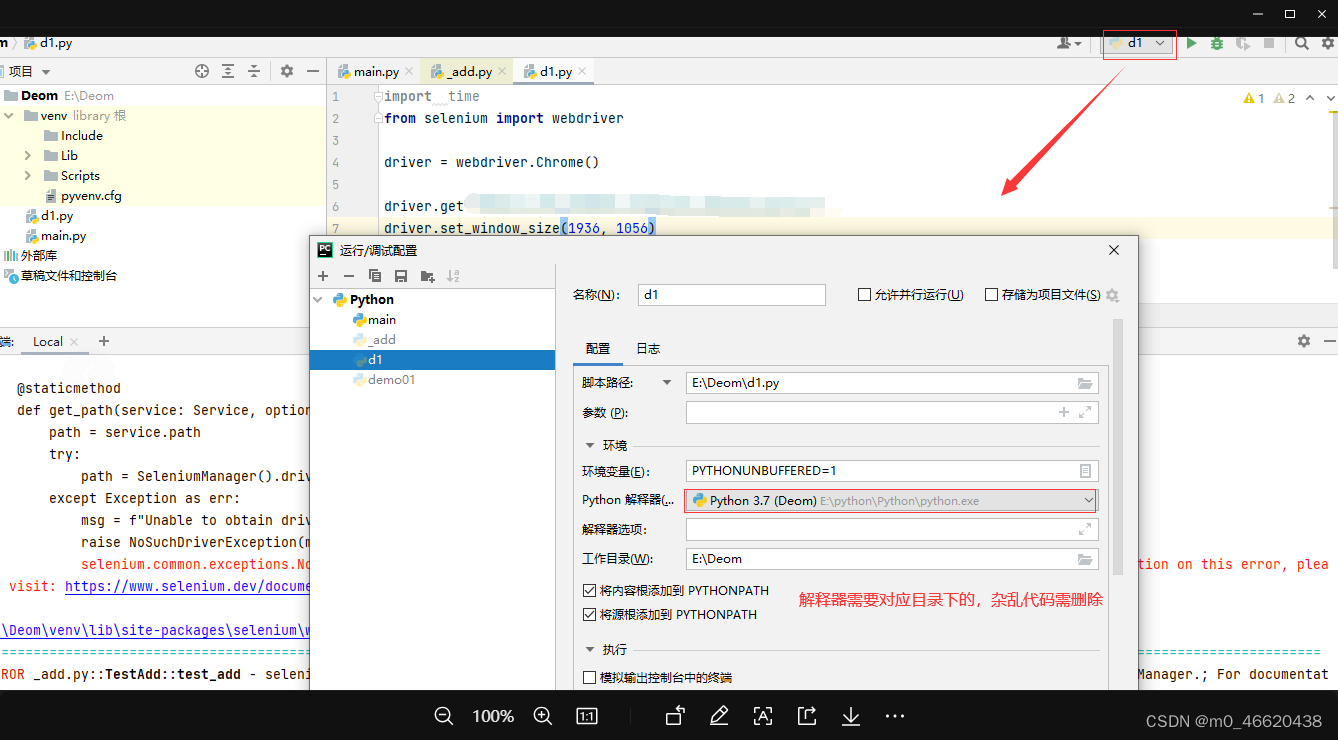Open Search Everywhere magnifier icon
The height and width of the screenshot is (740, 1338).
click(1301, 43)
